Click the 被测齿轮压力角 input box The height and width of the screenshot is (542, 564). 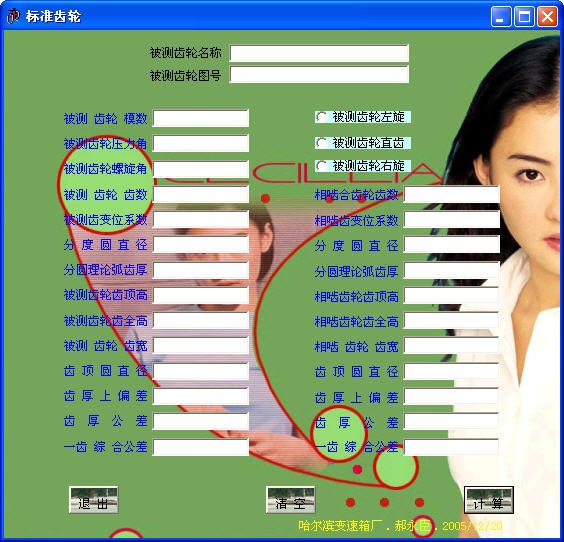click(201, 144)
